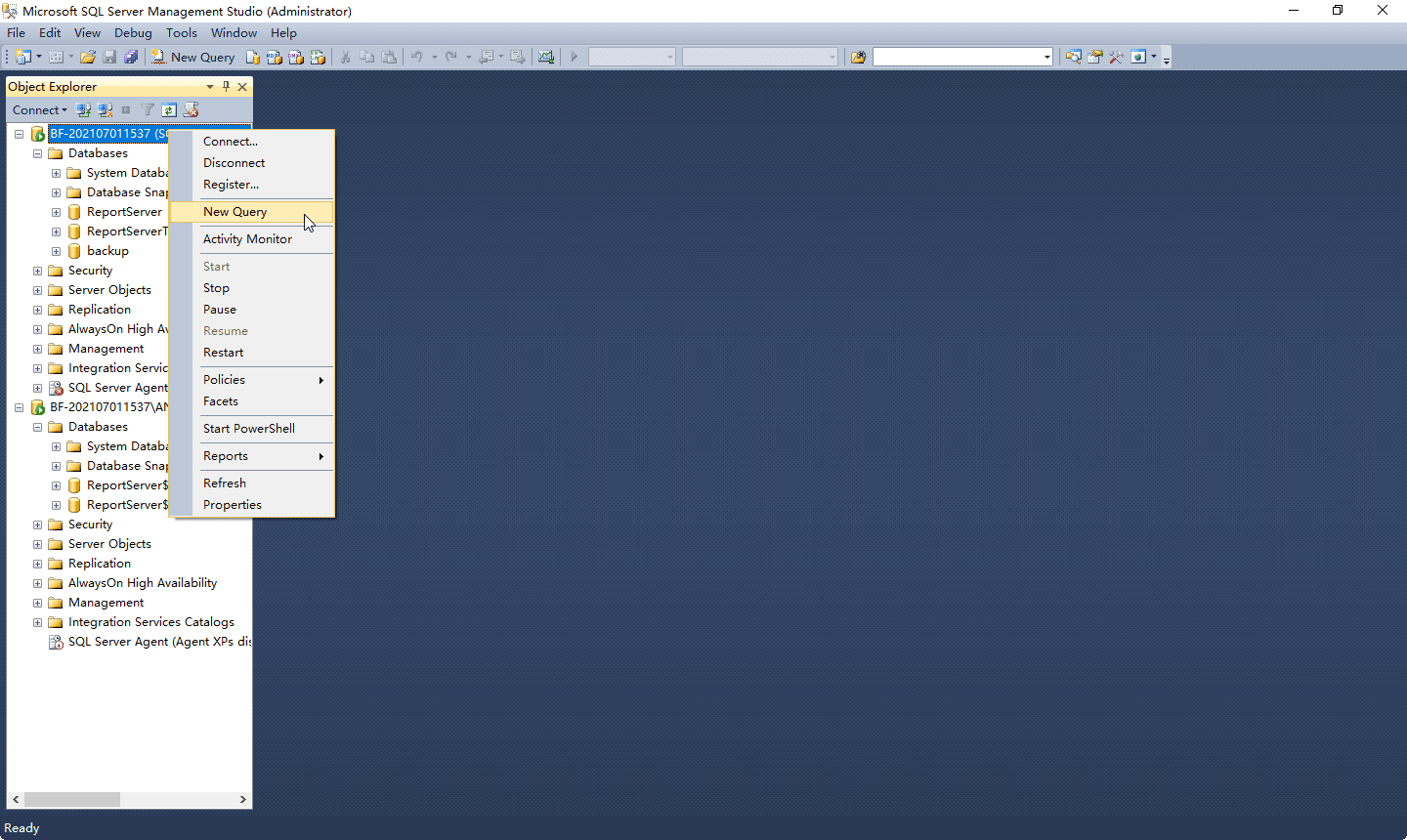Choose Pause in the context menu
Screen dimensions: 1407x840
click(252, 310)
